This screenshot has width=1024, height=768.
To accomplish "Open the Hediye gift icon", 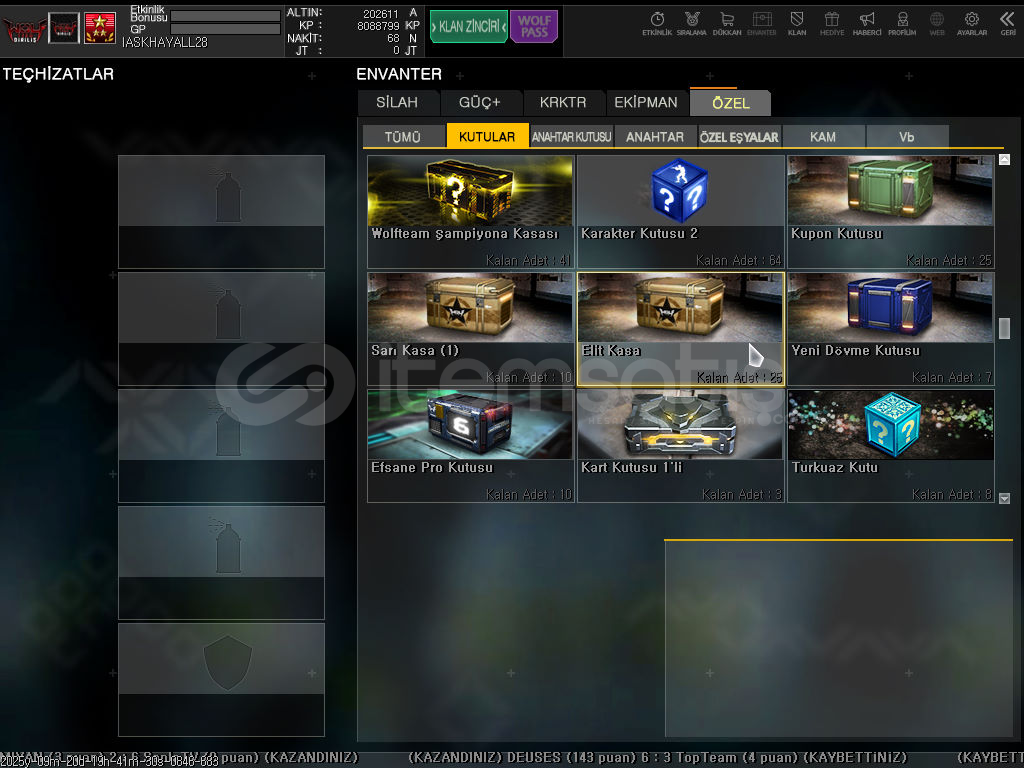I will click(831, 24).
